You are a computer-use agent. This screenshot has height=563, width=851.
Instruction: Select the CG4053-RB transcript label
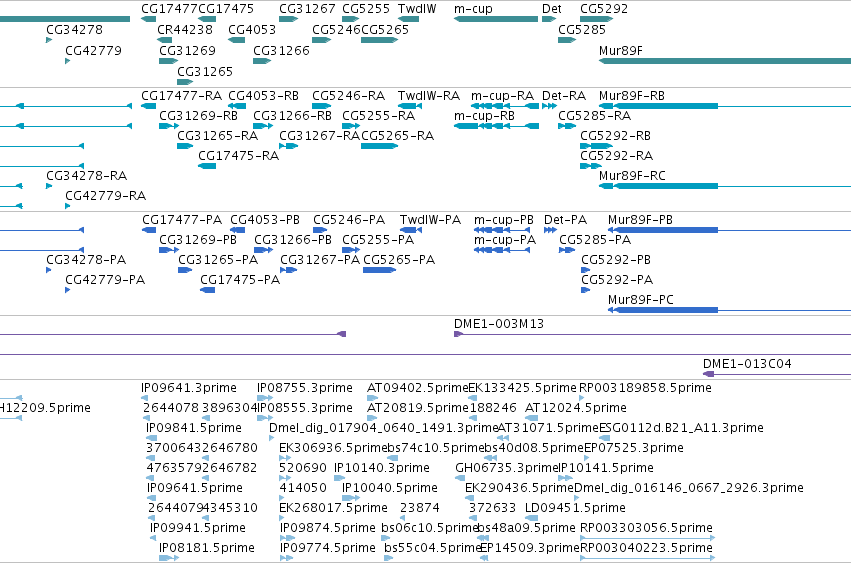click(263, 96)
